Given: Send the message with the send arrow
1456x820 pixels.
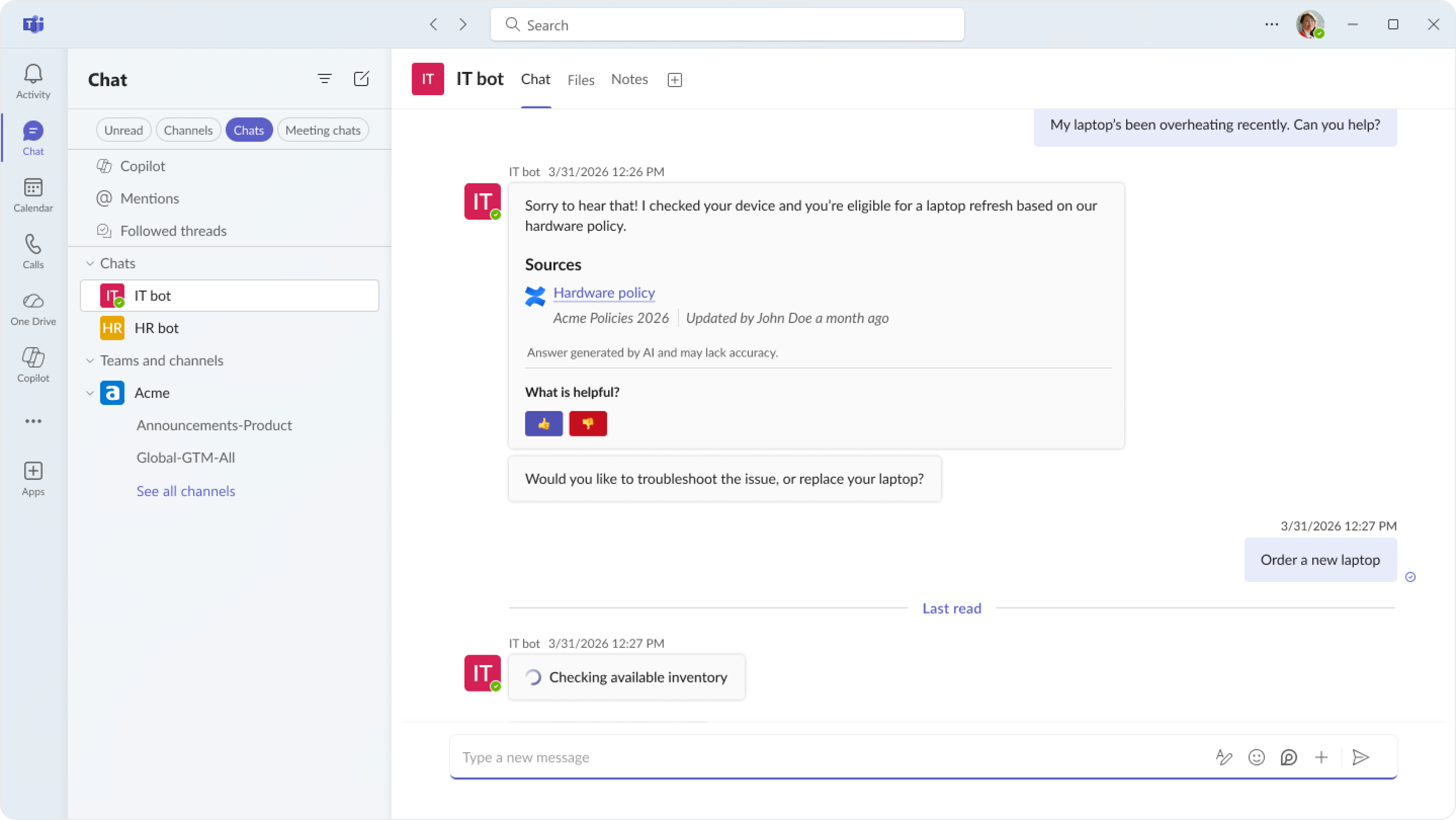Looking at the screenshot, I should pyautogui.click(x=1361, y=757).
